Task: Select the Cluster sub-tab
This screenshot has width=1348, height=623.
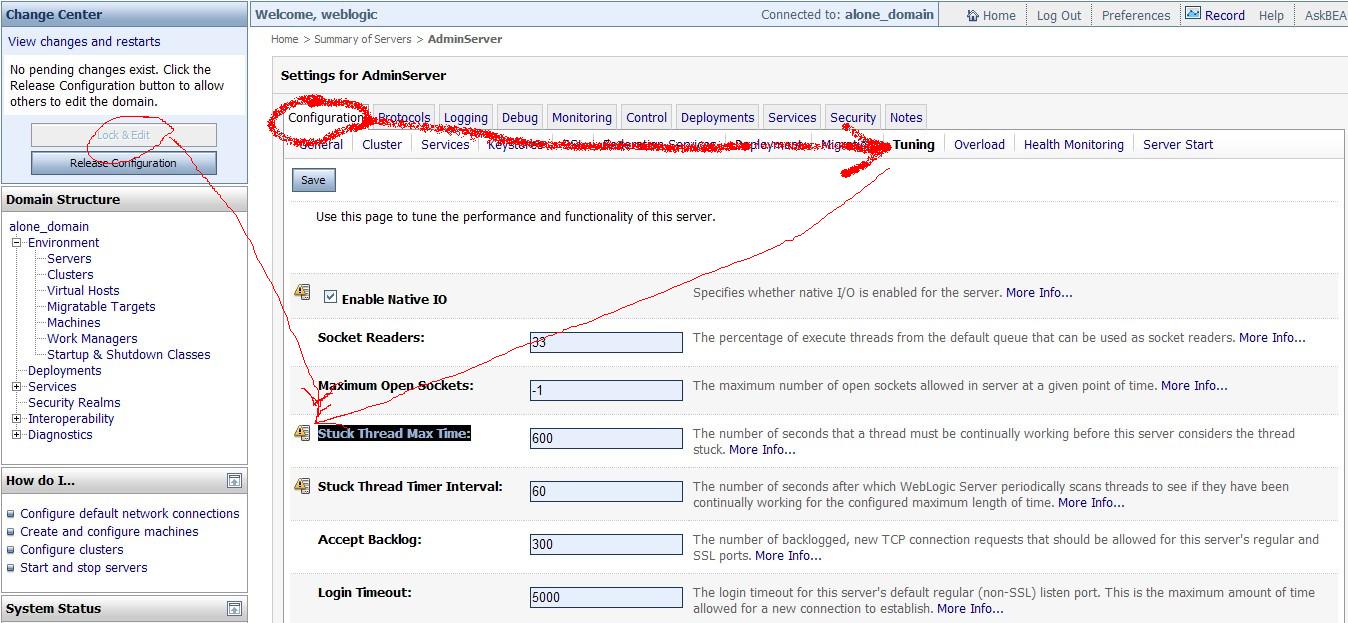Action: coord(382,144)
